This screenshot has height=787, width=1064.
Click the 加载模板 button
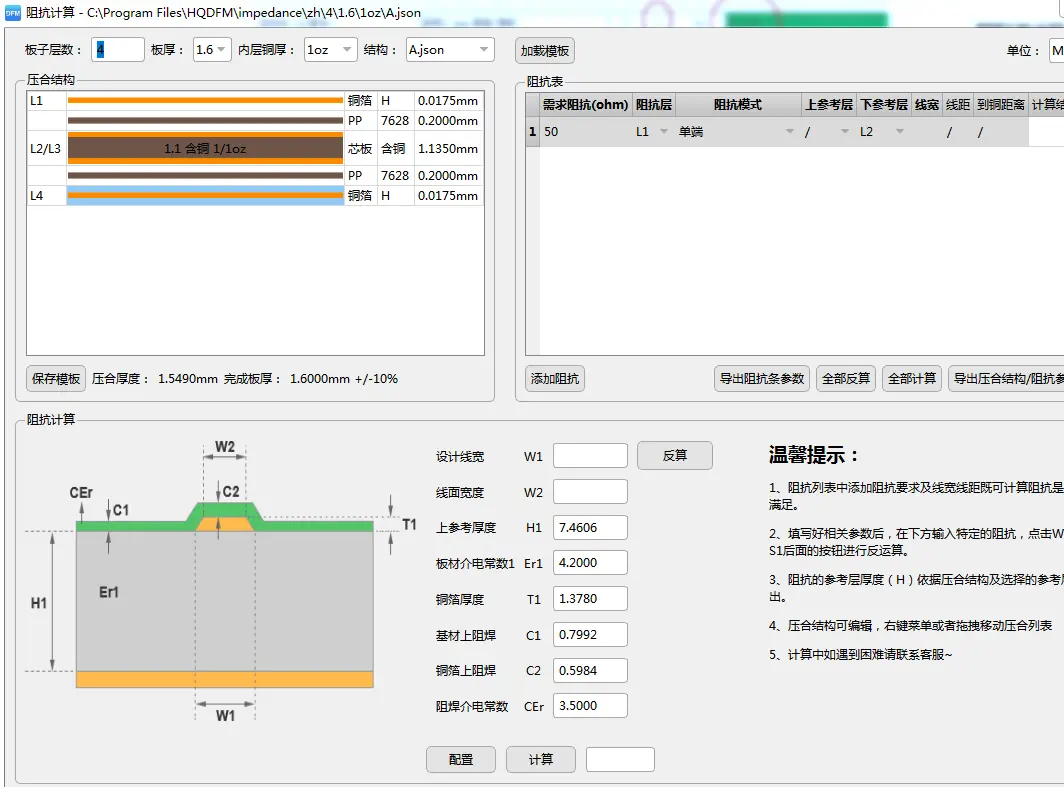pyautogui.click(x=545, y=51)
